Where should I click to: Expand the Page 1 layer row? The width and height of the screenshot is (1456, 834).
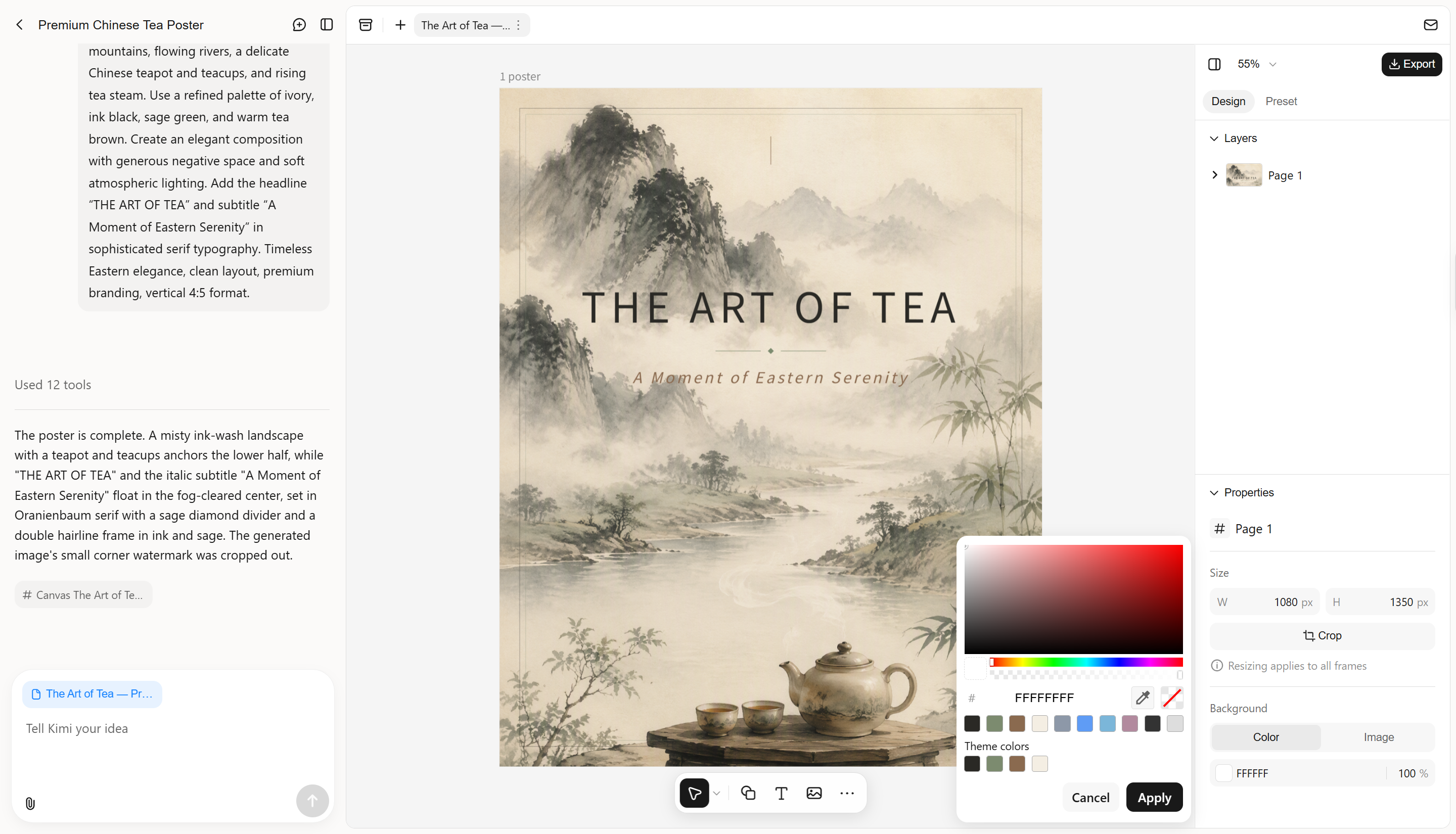(1214, 175)
